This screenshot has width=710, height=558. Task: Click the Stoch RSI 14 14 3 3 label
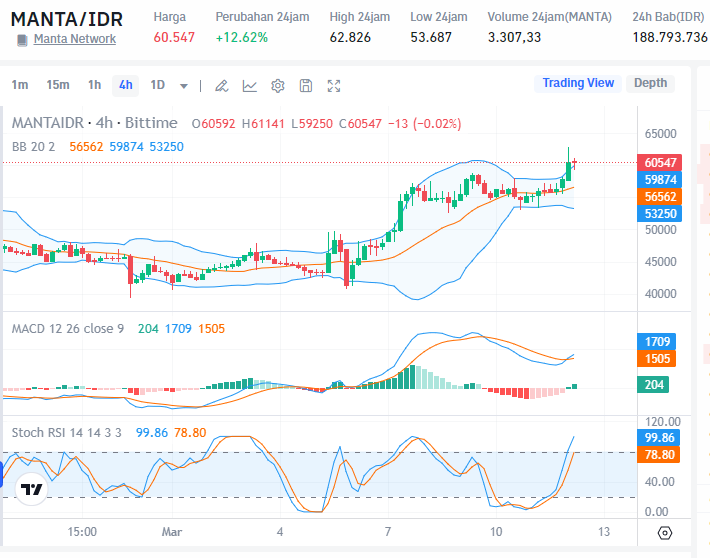point(67,433)
